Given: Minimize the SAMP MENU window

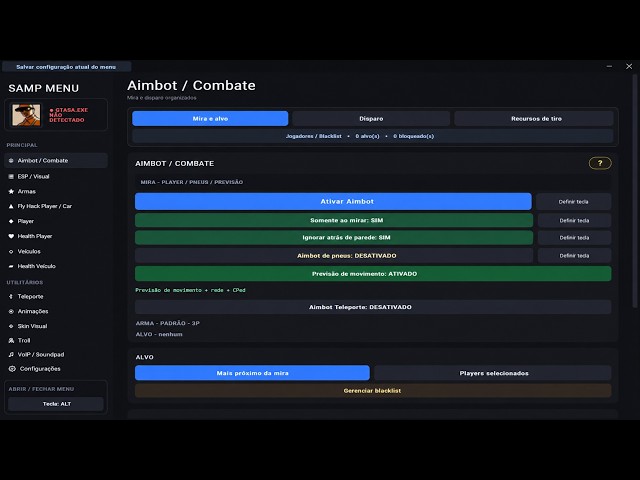Looking at the screenshot, I should [609, 66].
